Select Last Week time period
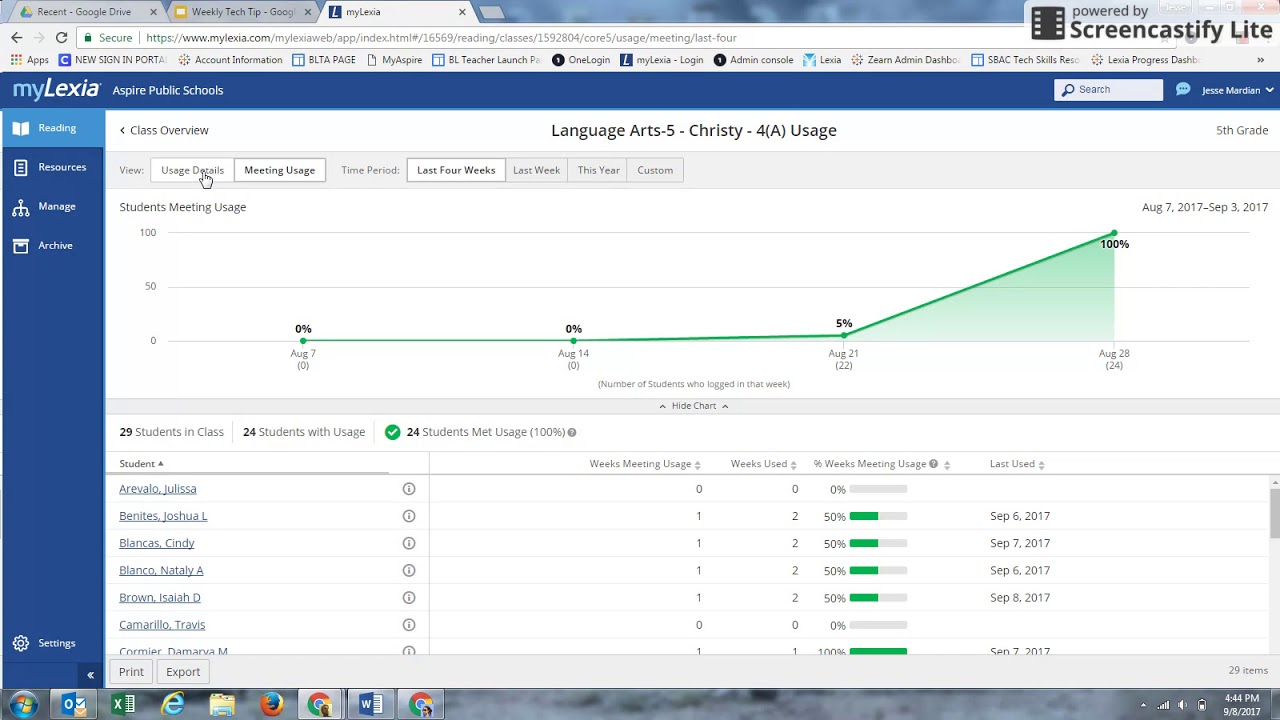The width and height of the screenshot is (1280, 720). [x=536, y=170]
